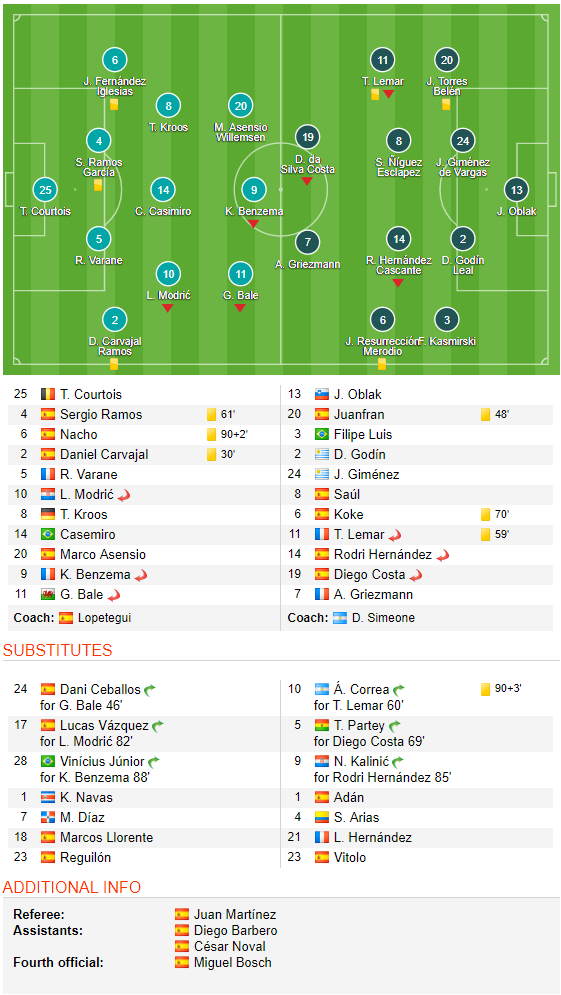Click red arrow under Diego Costa on pitch
This screenshot has width=561, height=995.
(307, 181)
